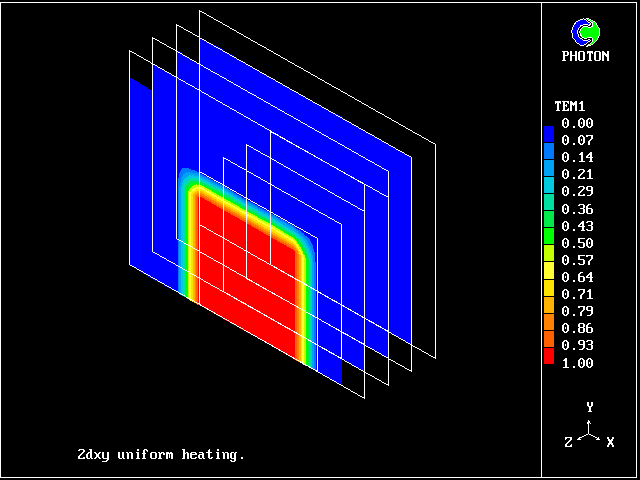Pick the green 0.50 legend color
640x480 pixels.
549,243
